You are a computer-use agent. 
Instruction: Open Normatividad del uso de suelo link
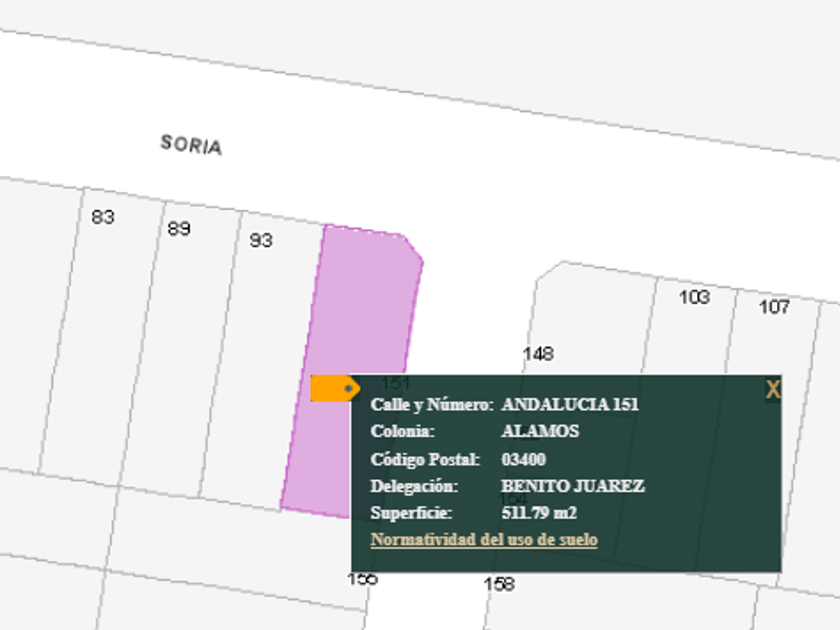[484, 540]
